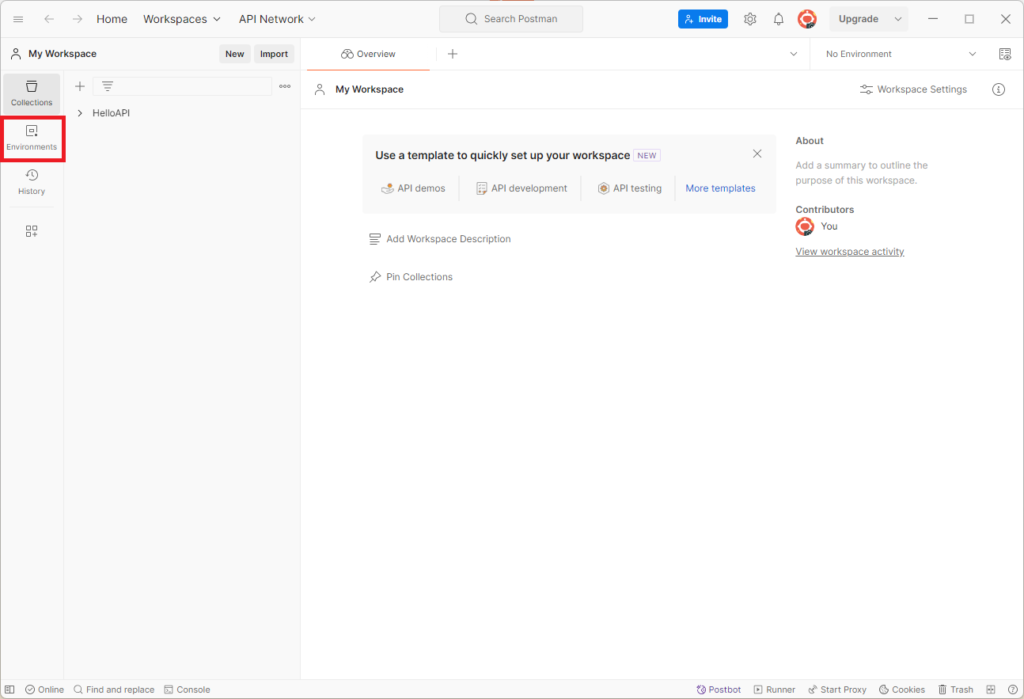Screen dimensions: 1024x699
Task: Go forward with the right arrow
Action: [77, 19]
